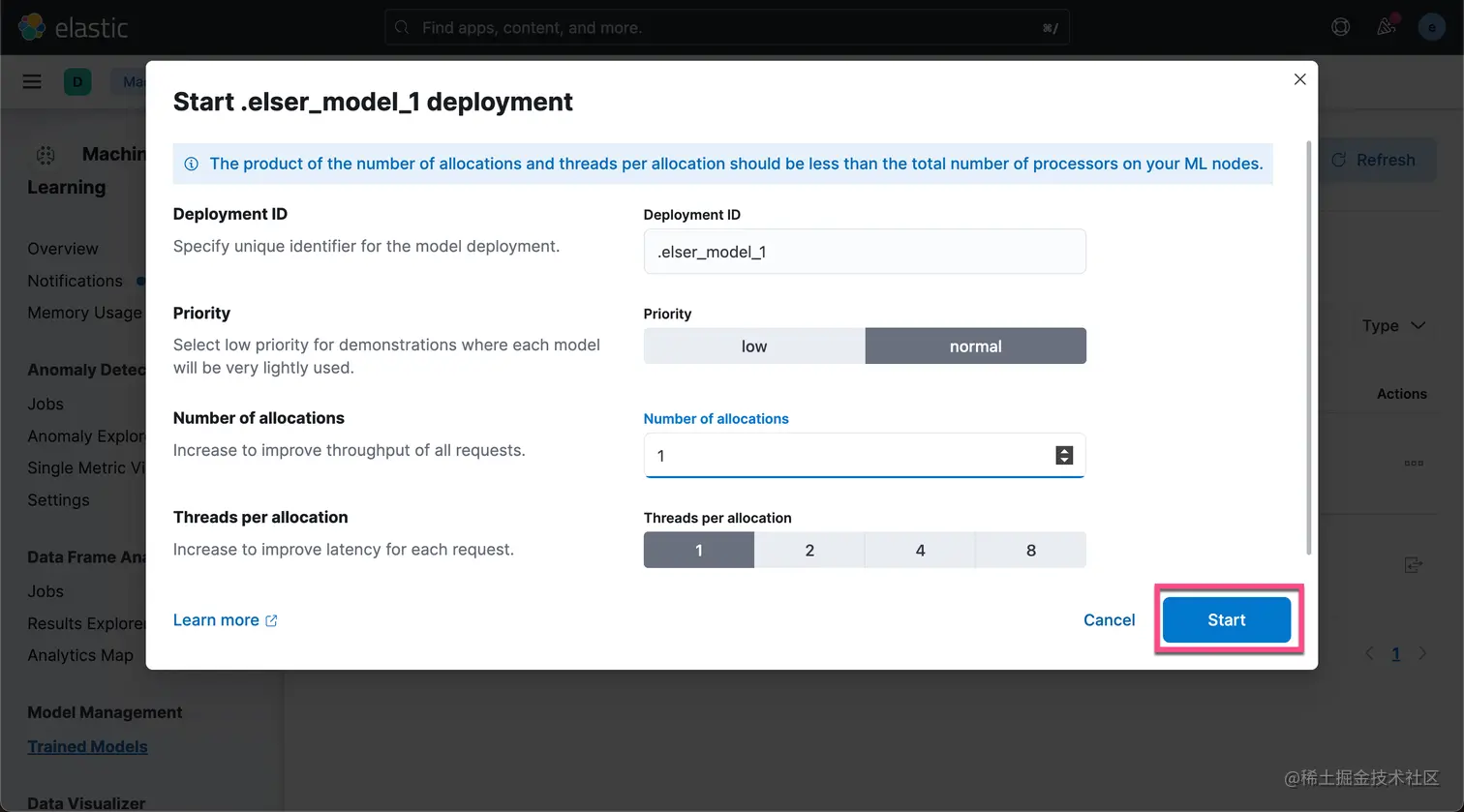
Task: Set threads per allocation to 8
Action: pyautogui.click(x=1030, y=550)
